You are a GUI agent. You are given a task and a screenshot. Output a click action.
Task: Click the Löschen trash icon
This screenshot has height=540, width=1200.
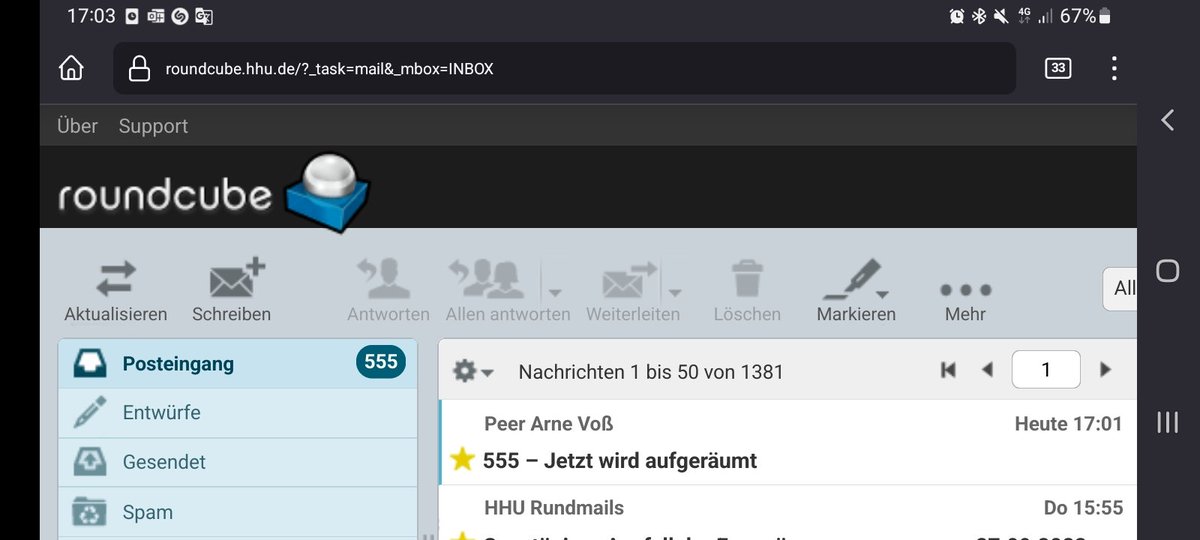click(747, 280)
